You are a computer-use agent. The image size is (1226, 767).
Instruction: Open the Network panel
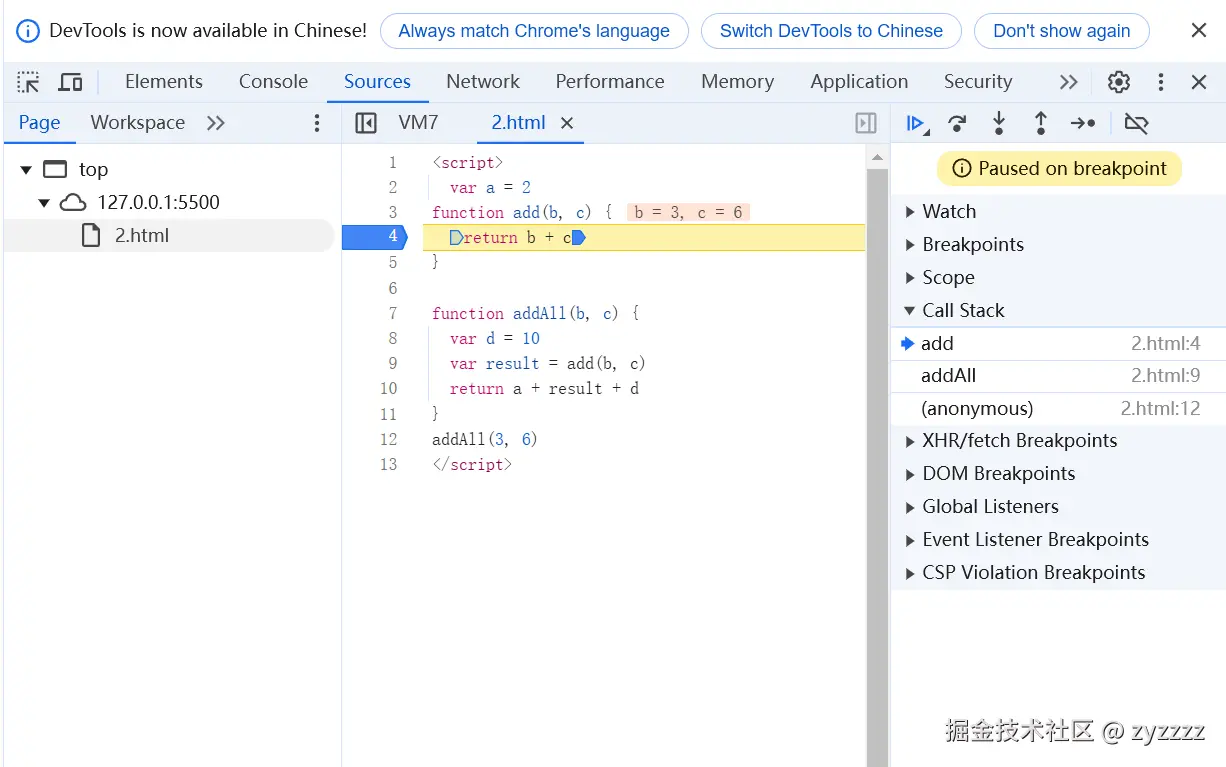(483, 82)
